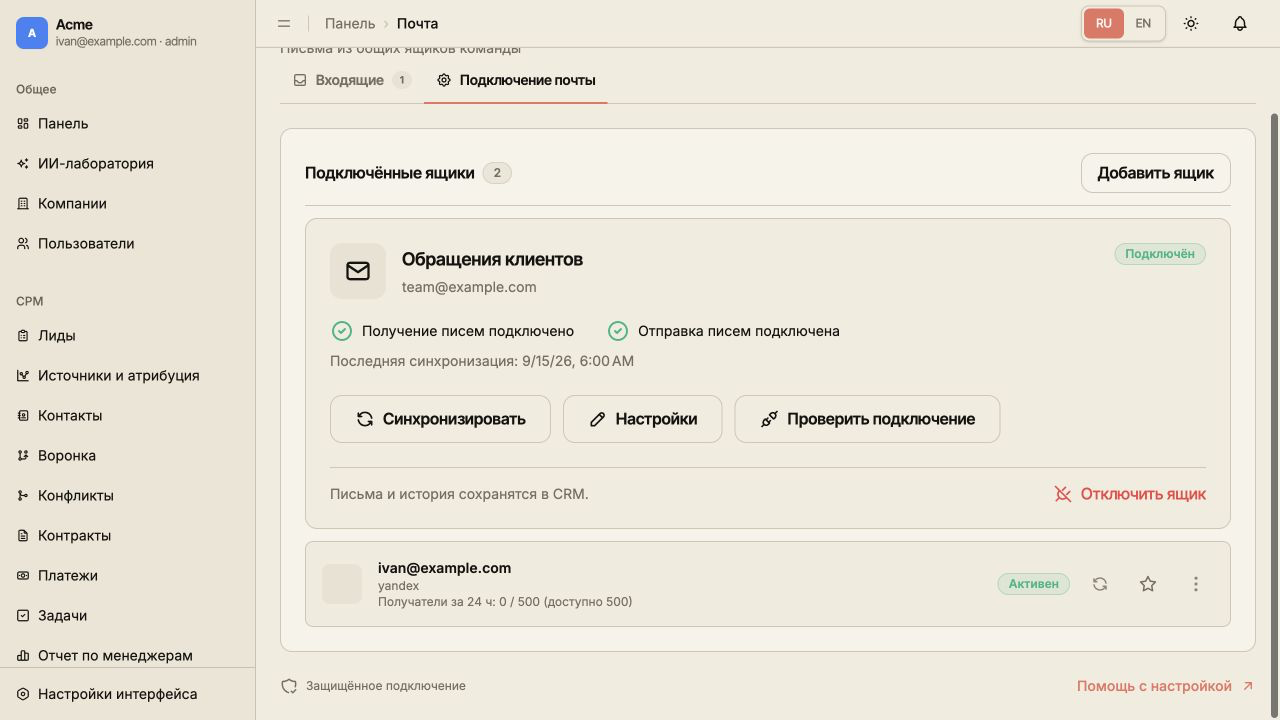Go to Панель in the sidebar
The height and width of the screenshot is (720, 1280).
click(x=128, y=123)
